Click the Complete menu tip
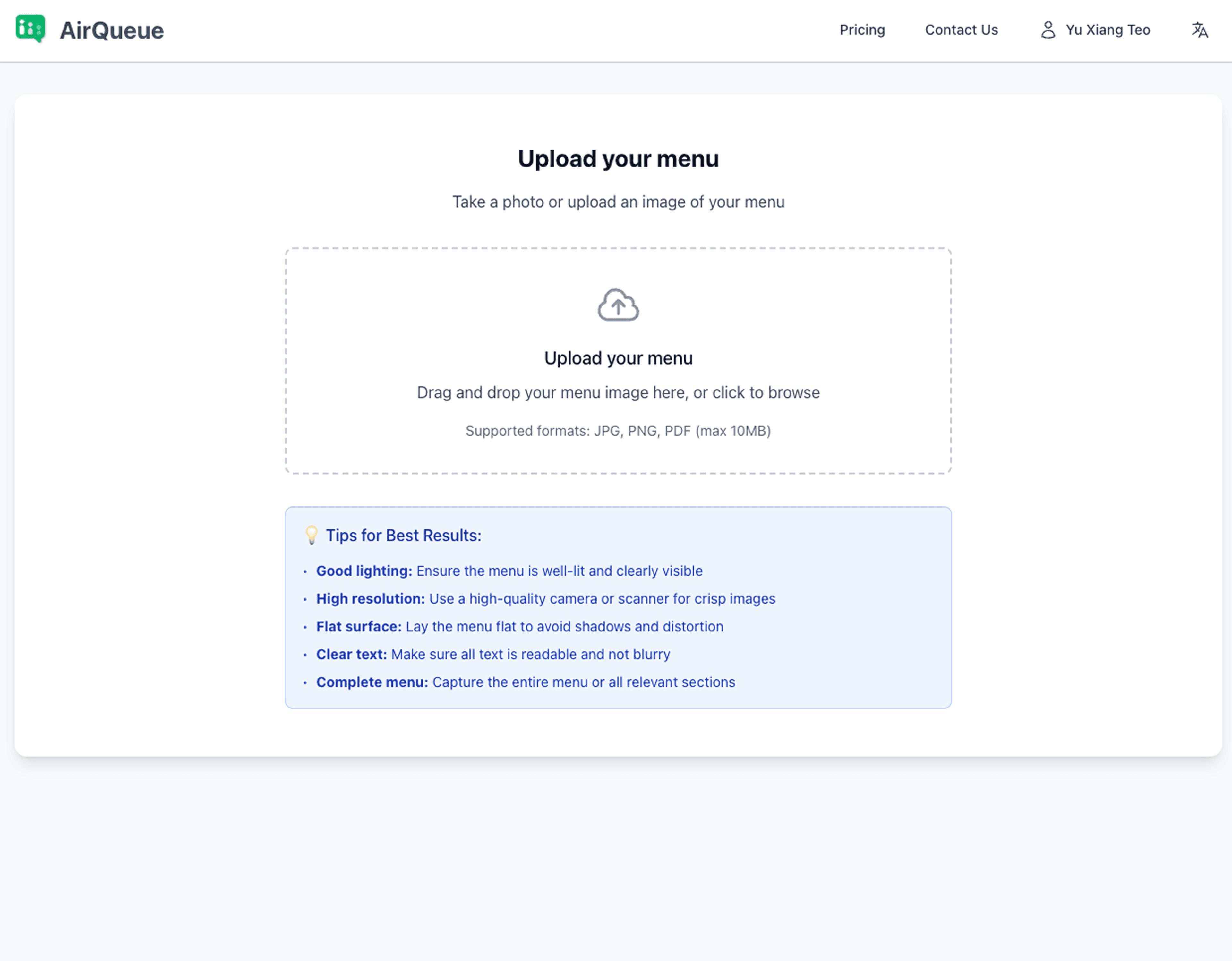 click(525, 682)
